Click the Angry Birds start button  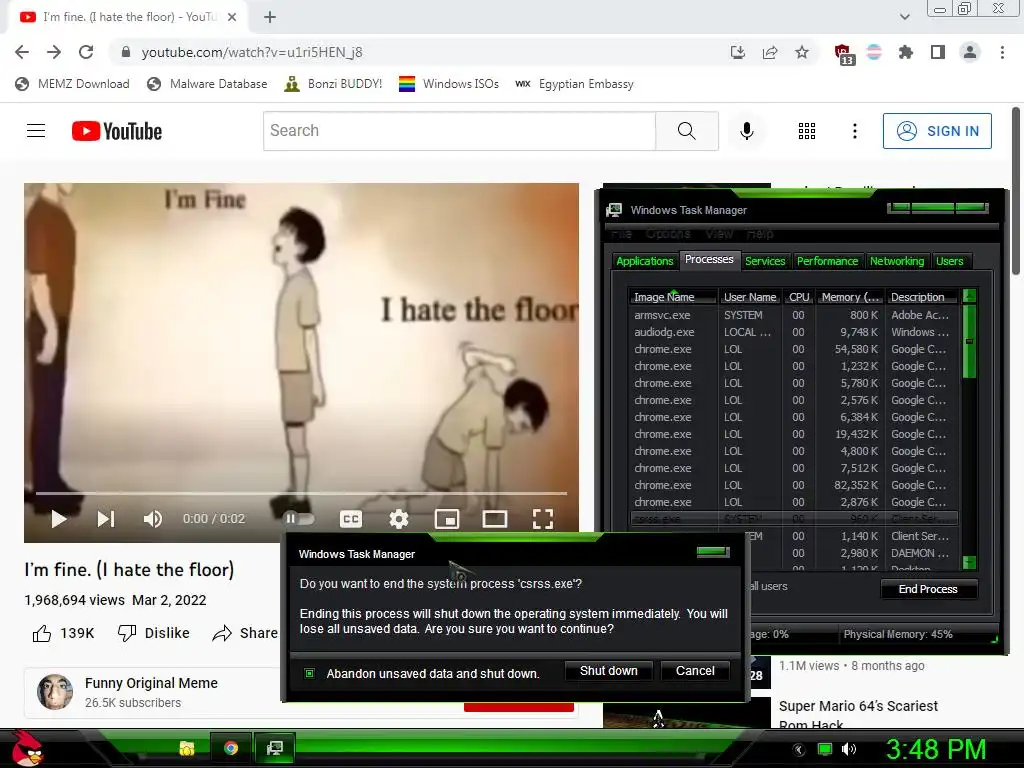[x=26, y=748]
